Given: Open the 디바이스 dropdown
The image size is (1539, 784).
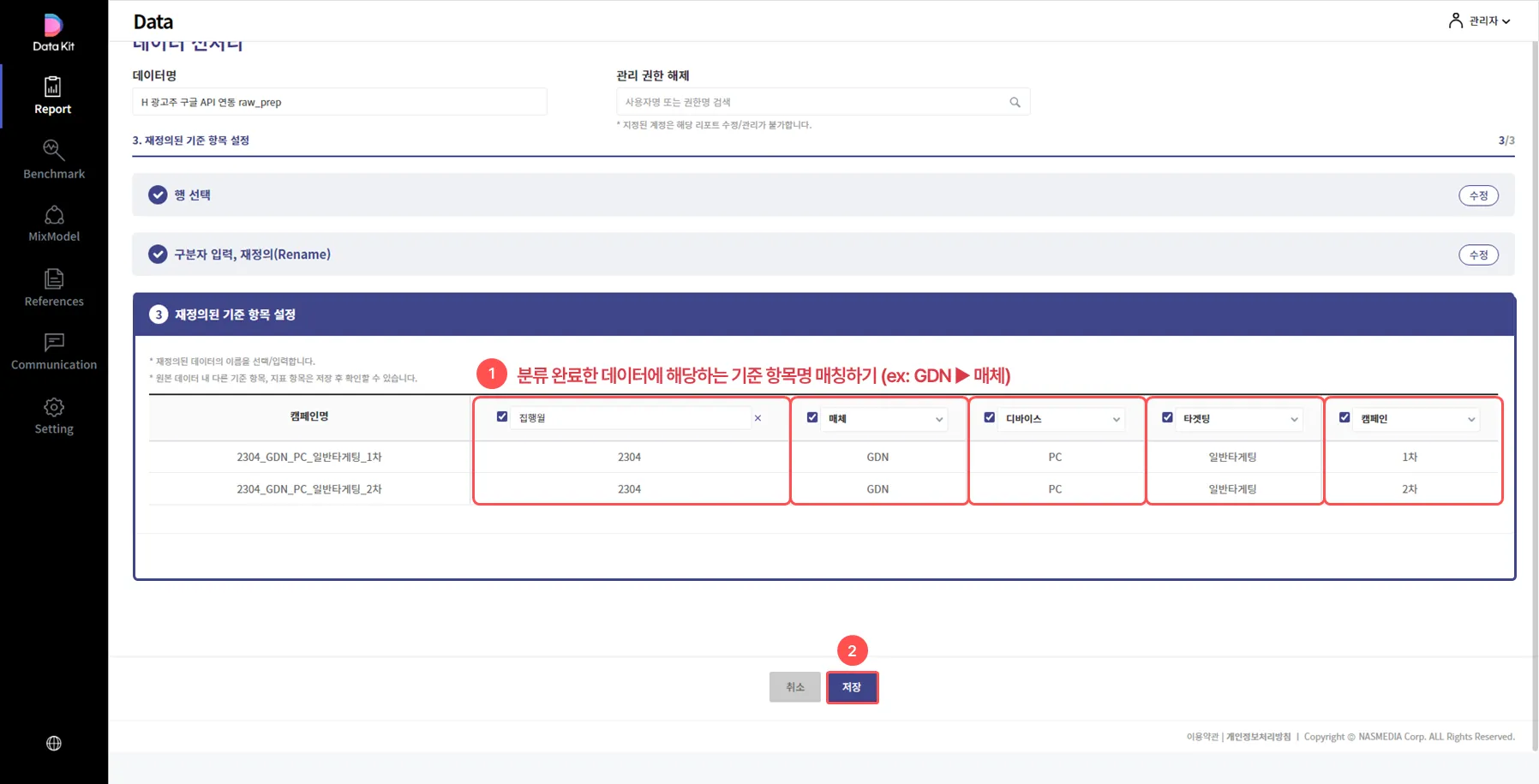Looking at the screenshot, I should tap(1063, 419).
